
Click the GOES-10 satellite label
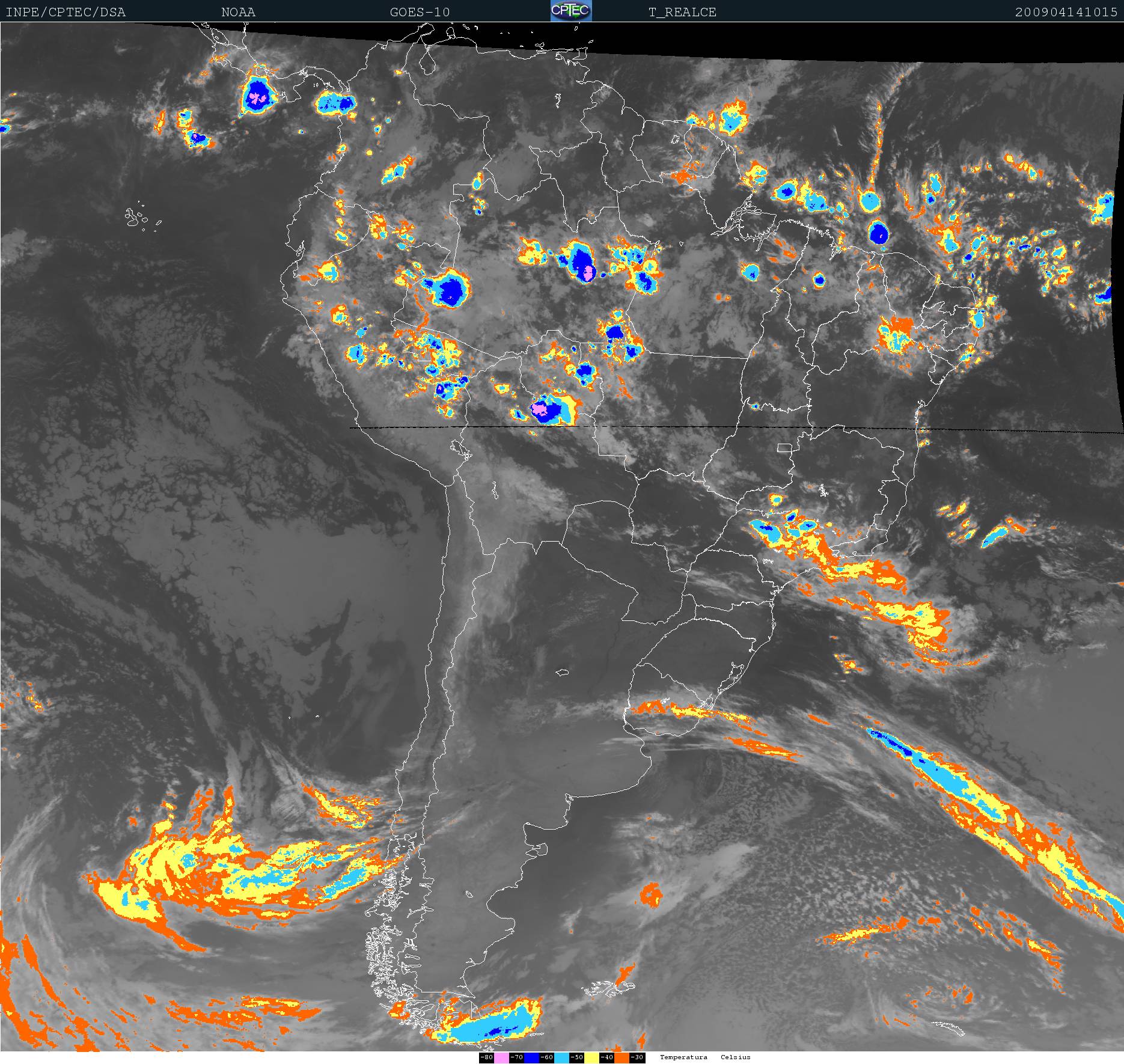coord(420,12)
